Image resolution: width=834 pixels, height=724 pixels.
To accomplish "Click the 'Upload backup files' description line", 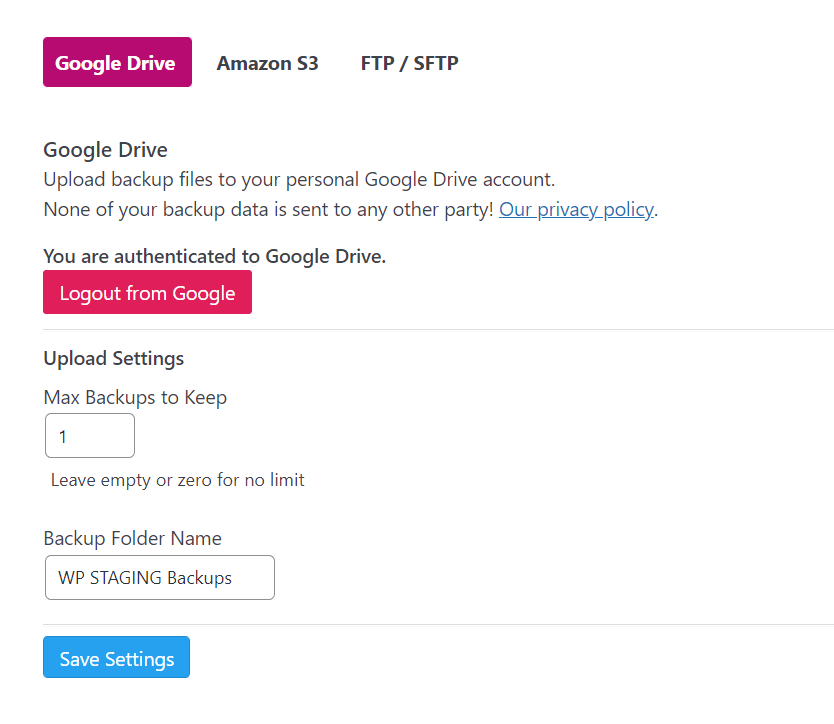I will pos(299,180).
